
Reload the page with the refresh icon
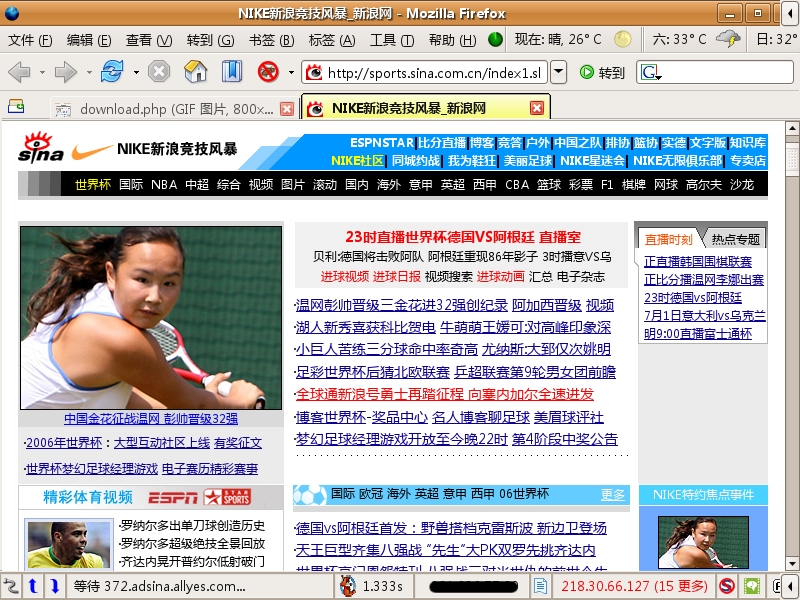pos(112,71)
